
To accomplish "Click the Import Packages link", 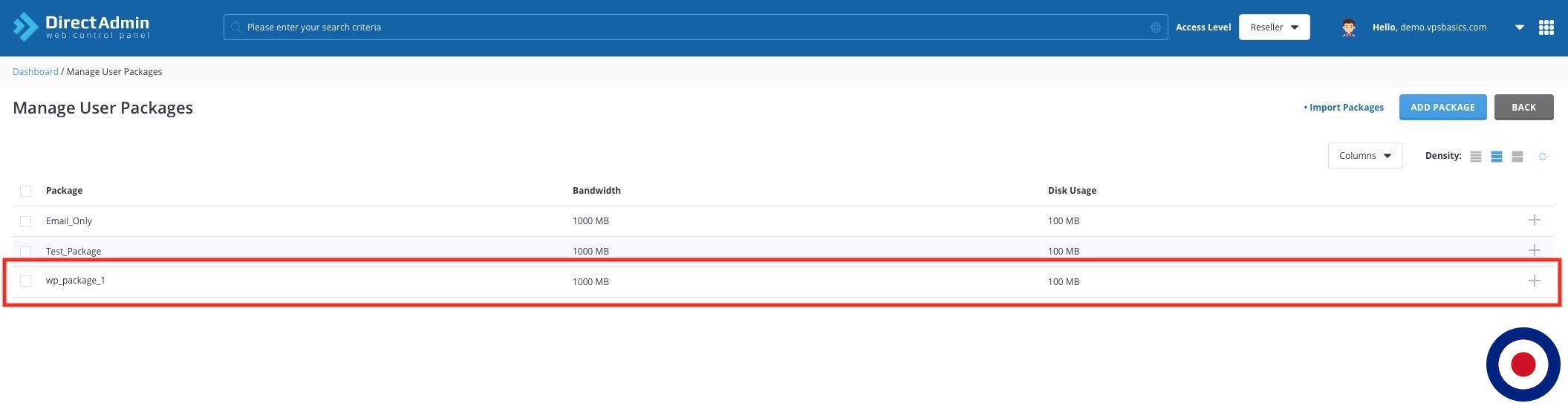I will pyautogui.click(x=1345, y=108).
